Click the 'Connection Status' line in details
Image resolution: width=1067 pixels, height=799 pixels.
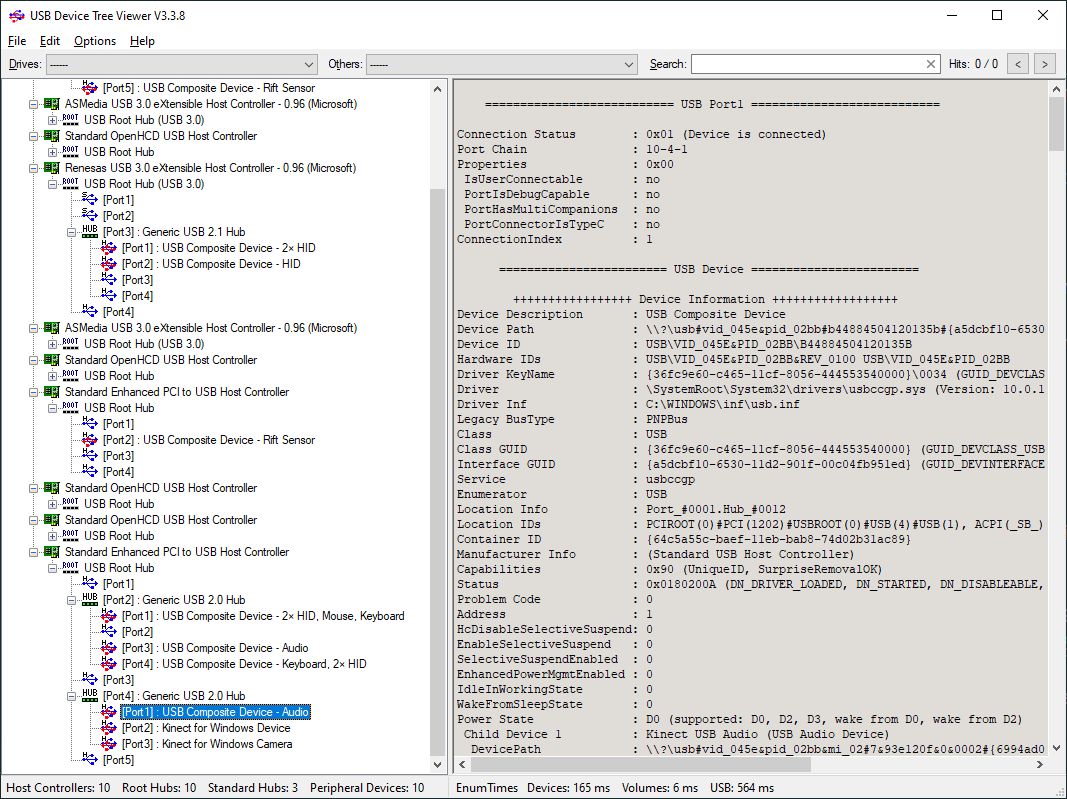tap(642, 135)
